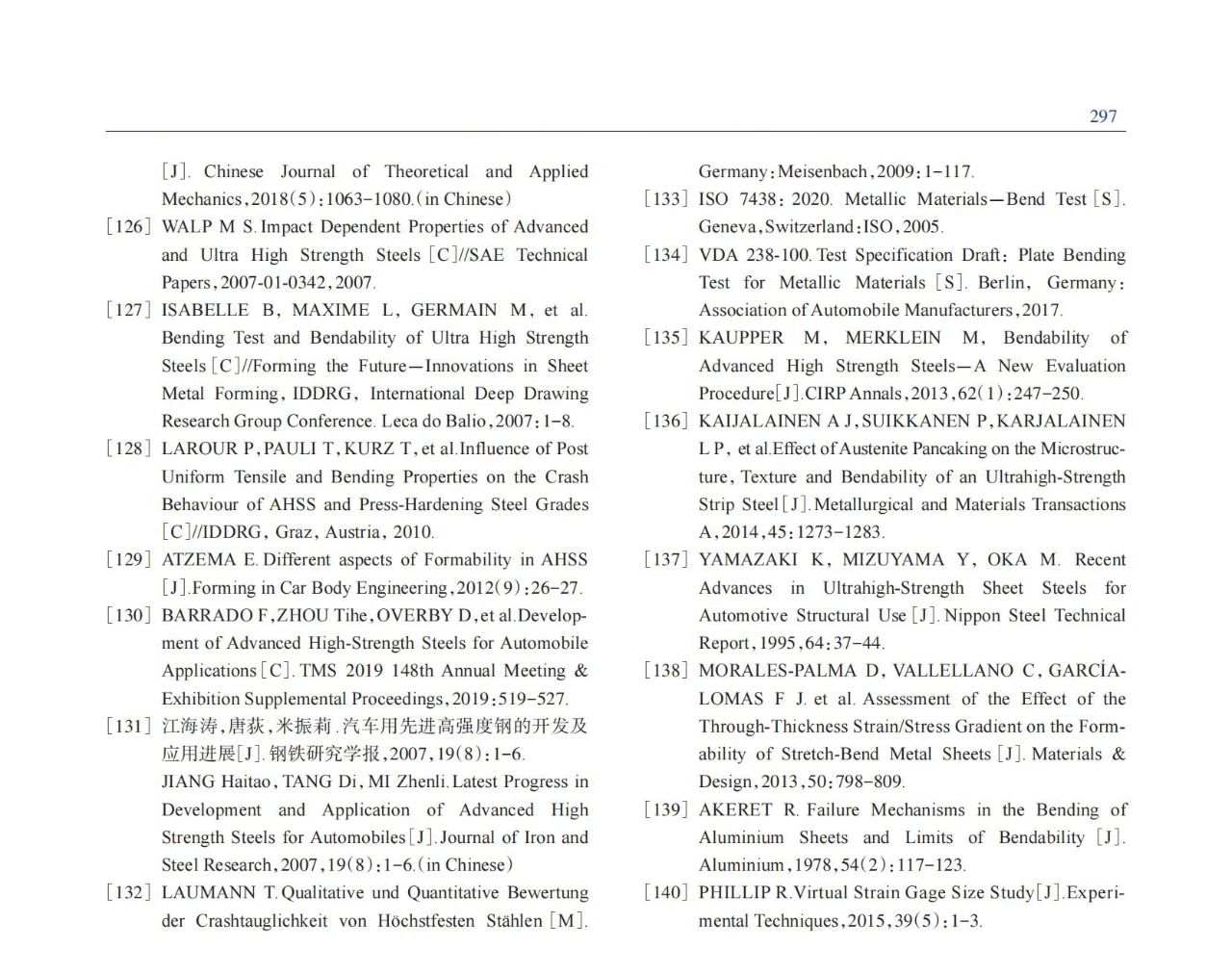The height and width of the screenshot is (974, 1232).
Task: Select reference number [134]
Action: (x=666, y=255)
